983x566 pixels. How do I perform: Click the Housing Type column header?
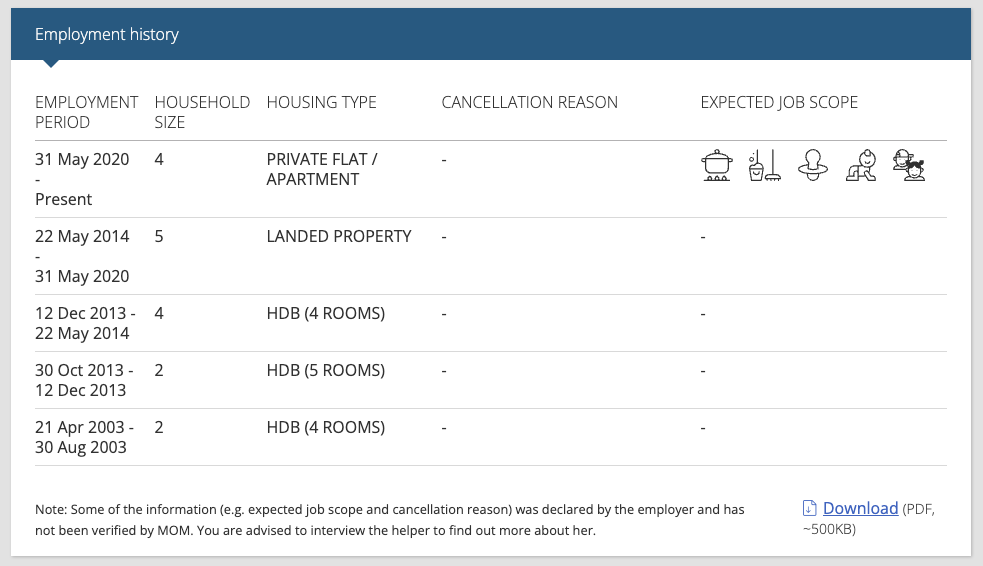322,102
